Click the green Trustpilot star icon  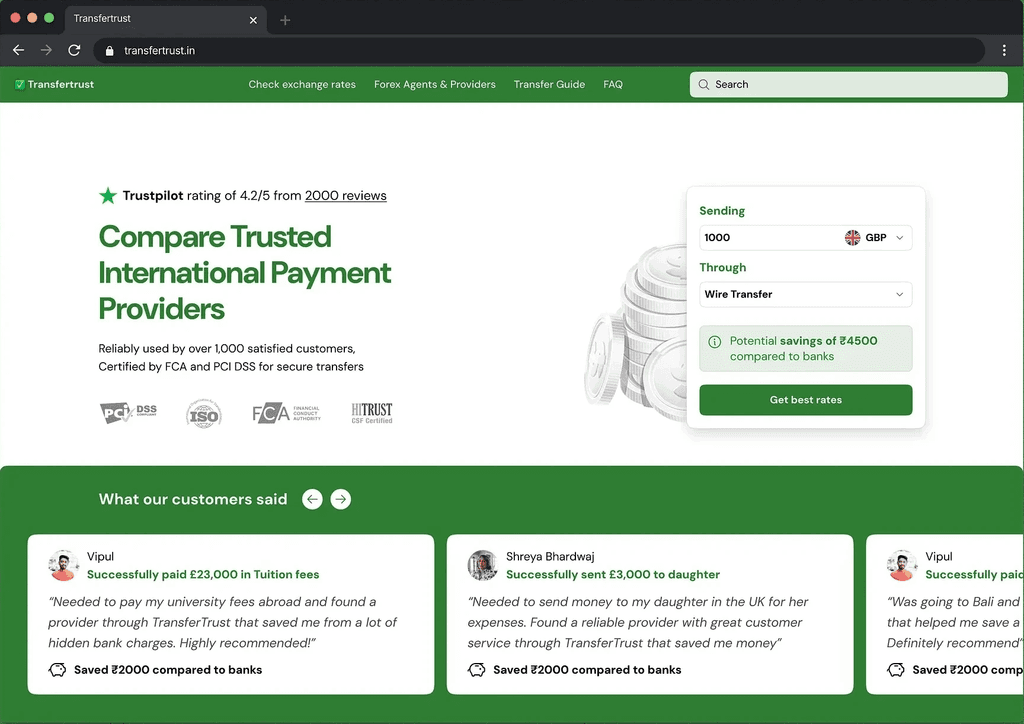(x=108, y=195)
